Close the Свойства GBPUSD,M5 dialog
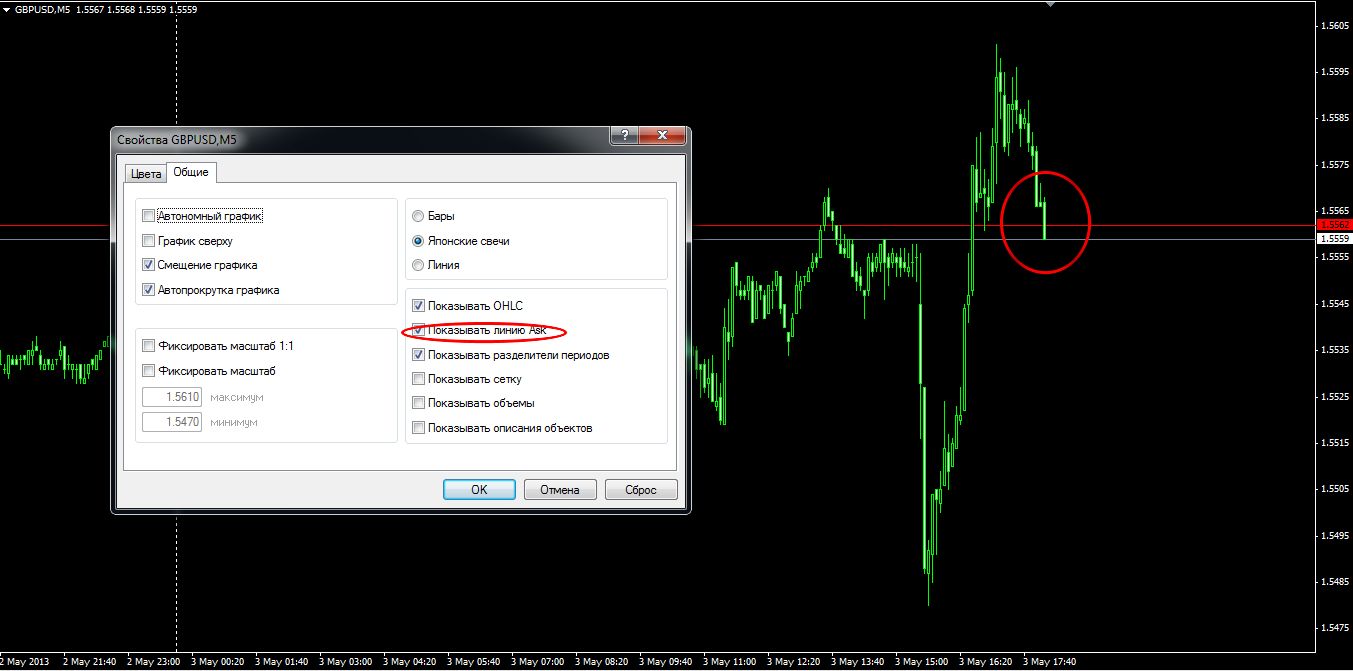Image resolution: width=1353 pixels, height=671 pixels. point(662,136)
